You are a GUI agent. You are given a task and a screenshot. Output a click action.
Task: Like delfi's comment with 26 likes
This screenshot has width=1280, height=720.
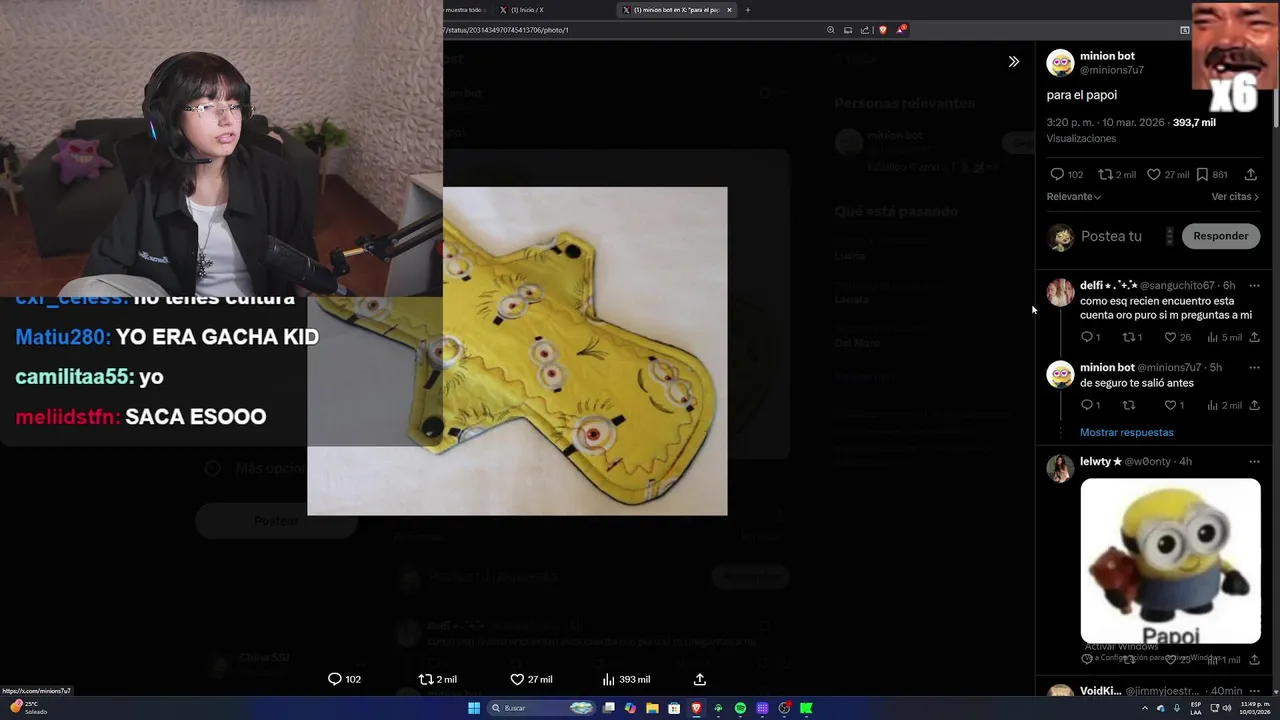1170,337
